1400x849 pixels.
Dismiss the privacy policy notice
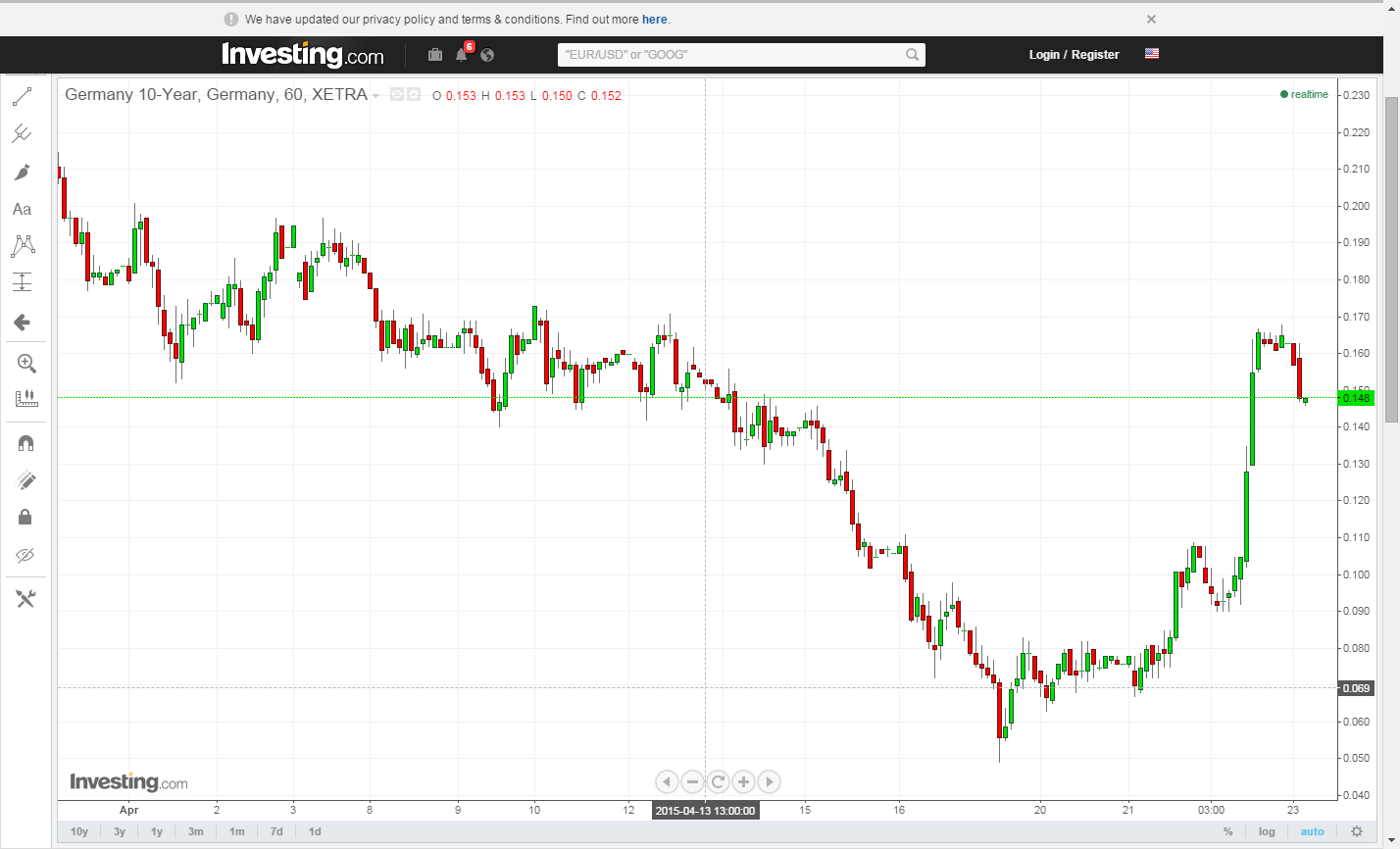pos(1152,19)
